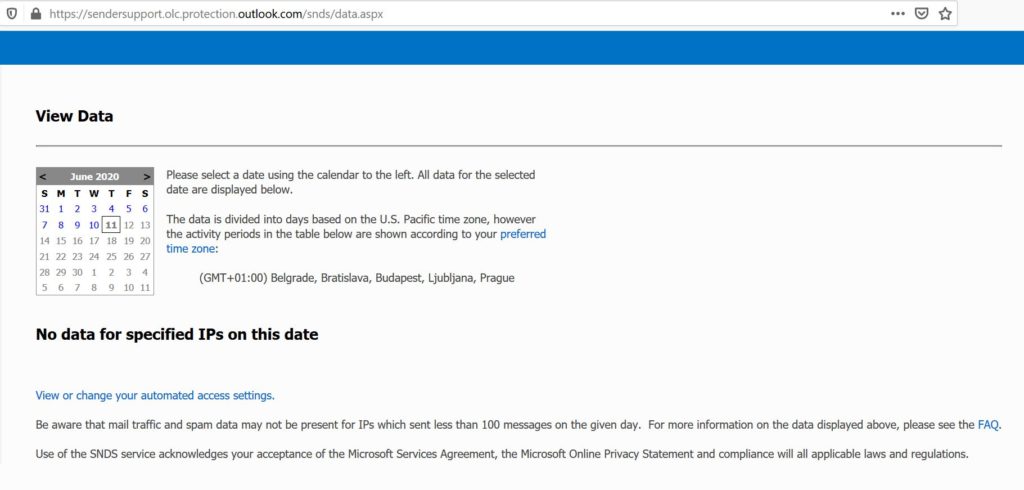Open the FAQ link
Viewport: 1024px width, 490px height.
(988, 425)
